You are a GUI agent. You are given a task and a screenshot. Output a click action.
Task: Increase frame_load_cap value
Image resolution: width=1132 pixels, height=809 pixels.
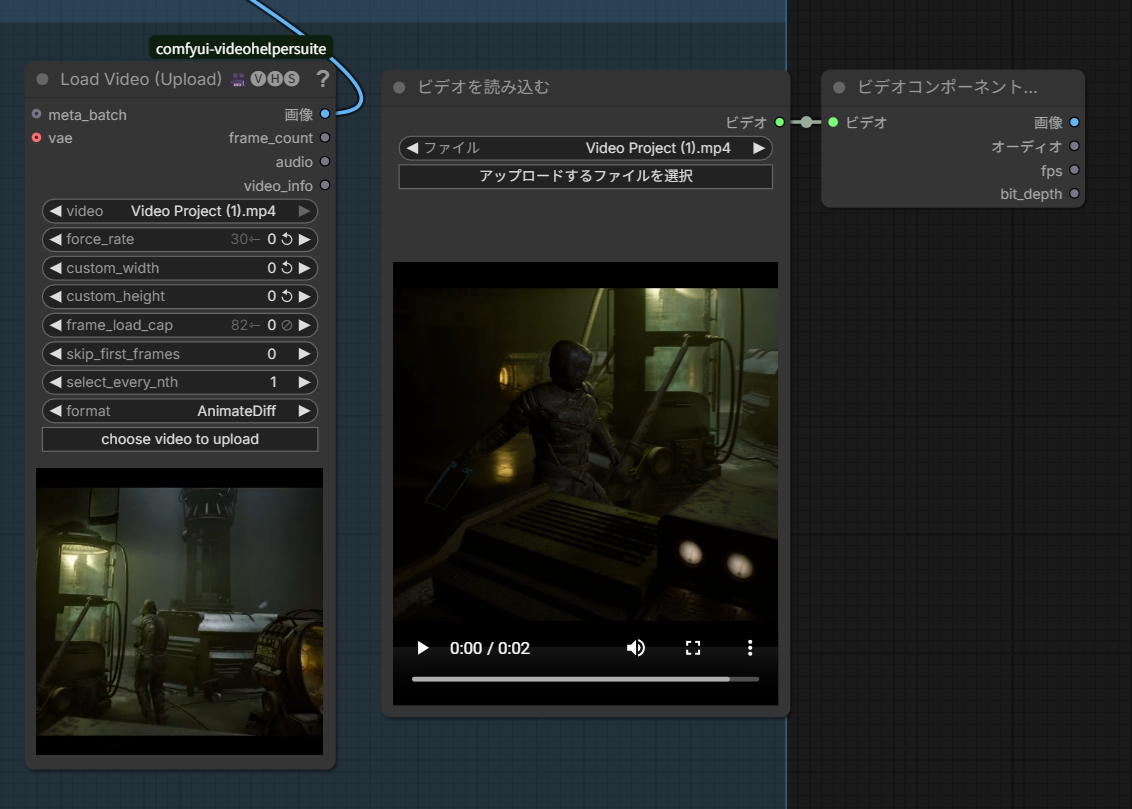(305, 325)
